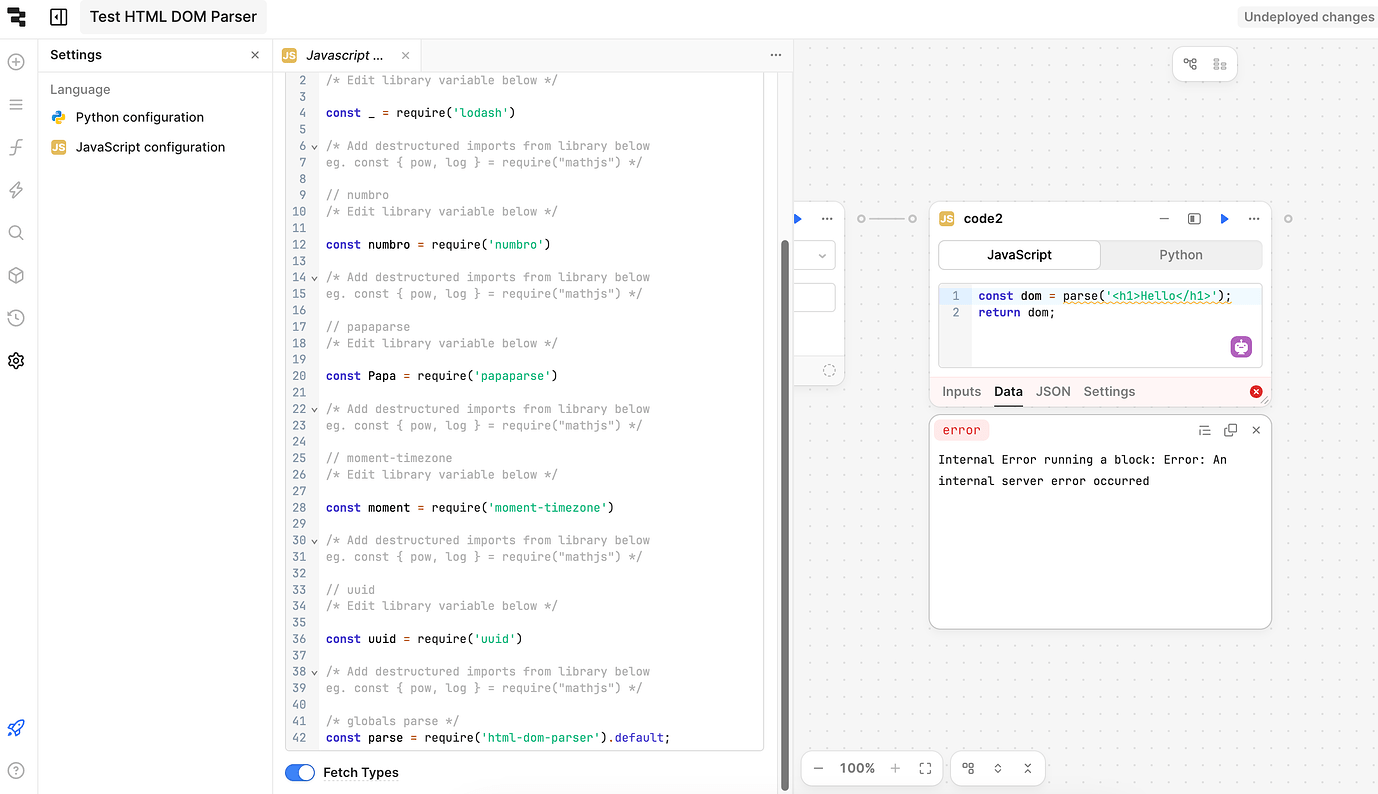Click the zoom out minus button

[819, 768]
